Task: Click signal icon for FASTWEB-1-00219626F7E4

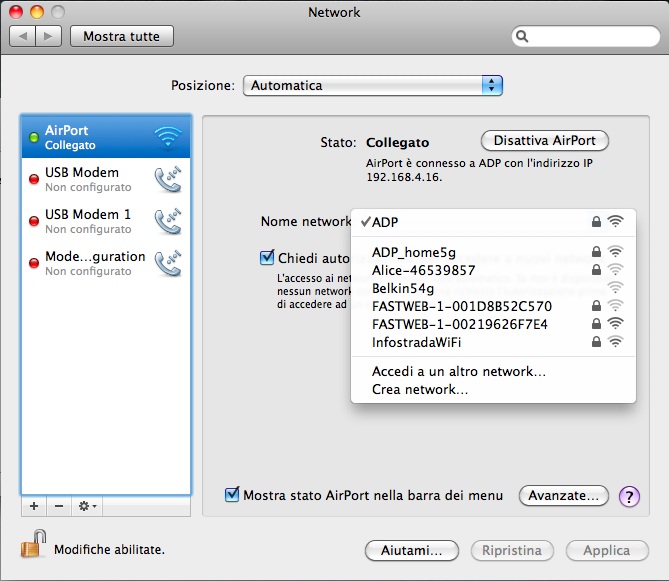Action: 615,323
